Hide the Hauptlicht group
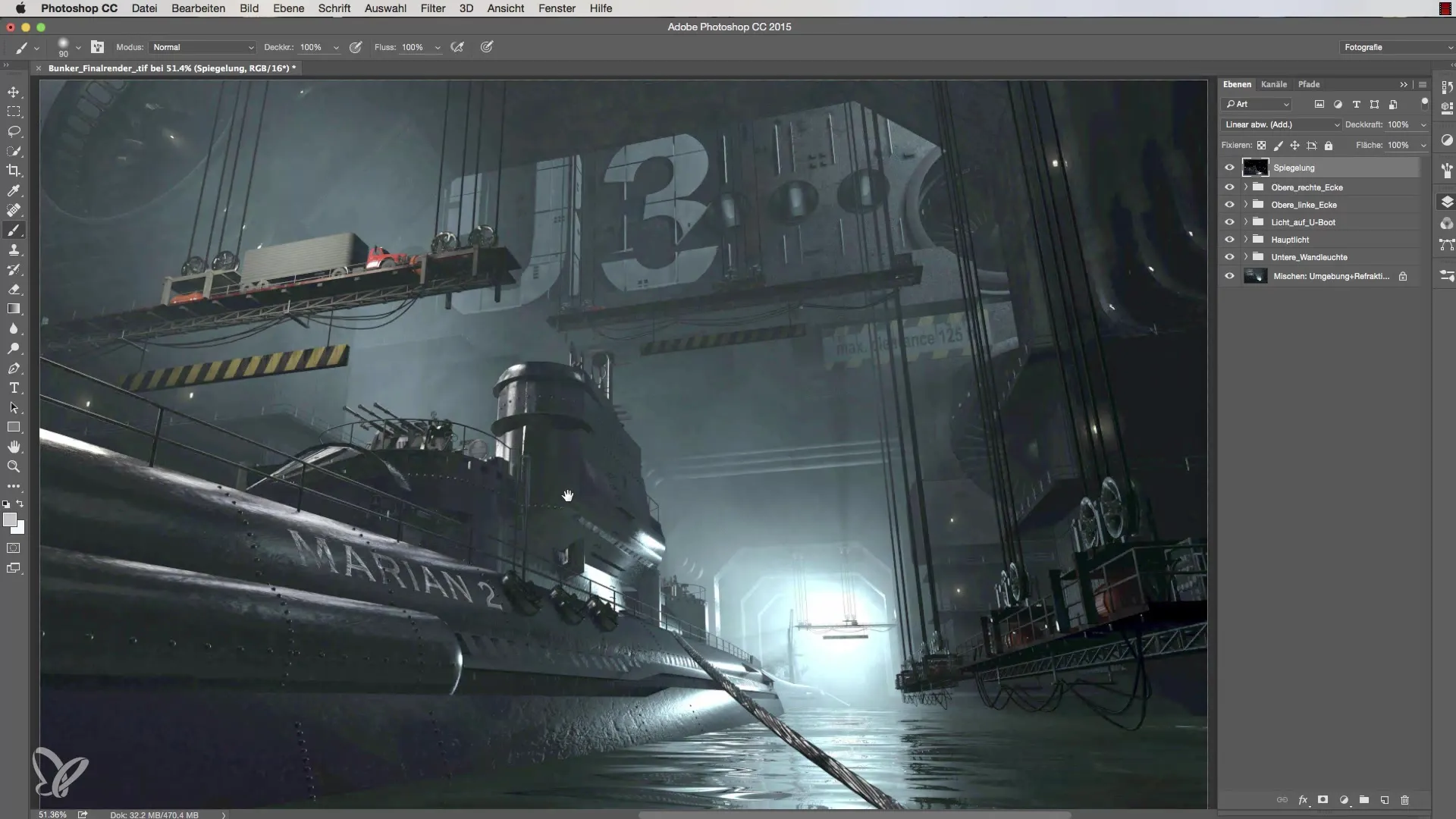The width and height of the screenshot is (1456, 819). [1229, 240]
